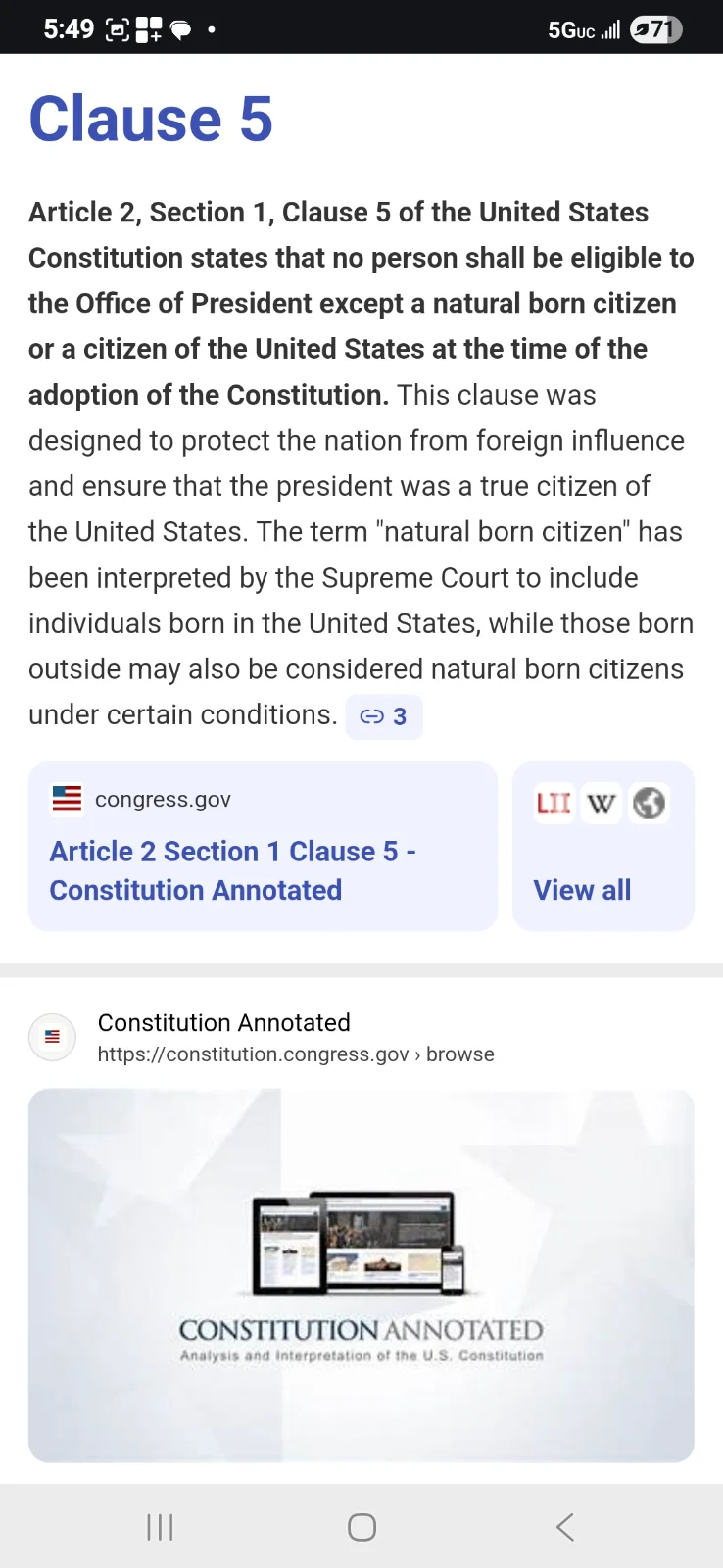Tap the constitution.congress.gov browse URL
The width and height of the screenshot is (723, 1568).
click(296, 1054)
